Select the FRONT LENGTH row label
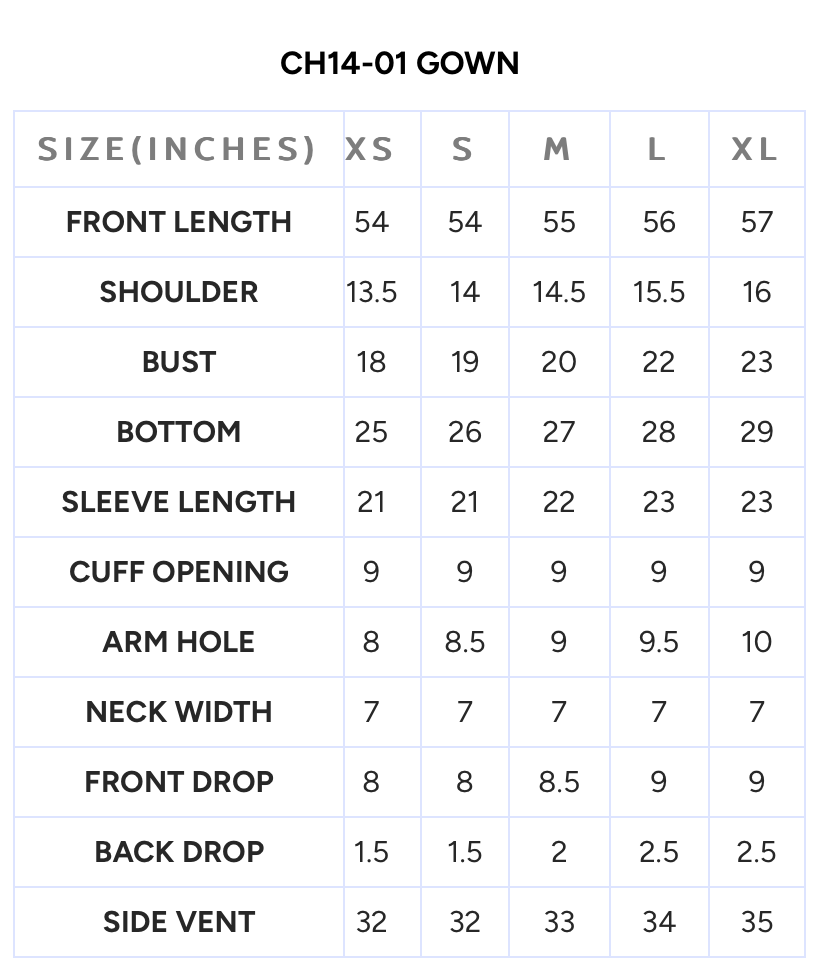The height and width of the screenshot is (967, 817). (179, 222)
